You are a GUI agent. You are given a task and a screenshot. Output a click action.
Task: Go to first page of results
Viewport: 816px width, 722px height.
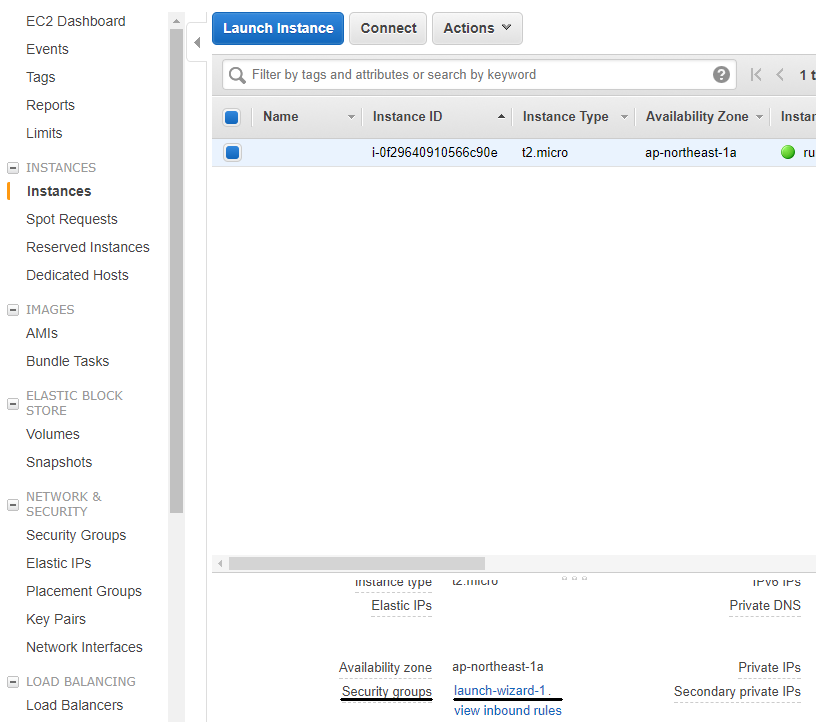pyautogui.click(x=756, y=75)
